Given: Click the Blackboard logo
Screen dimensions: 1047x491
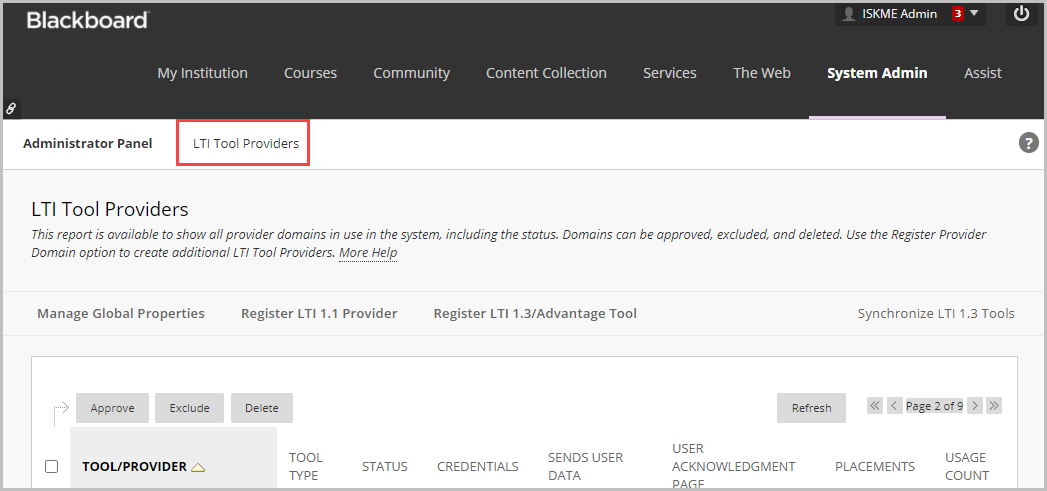Looking at the screenshot, I should tap(87, 20).
